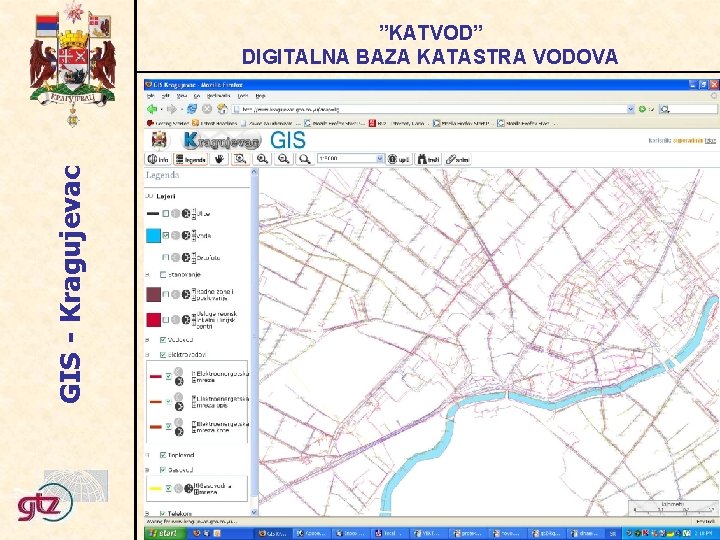720x540 pixels.
Task: Click the snimi save tool button
Action: [x=458, y=159]
